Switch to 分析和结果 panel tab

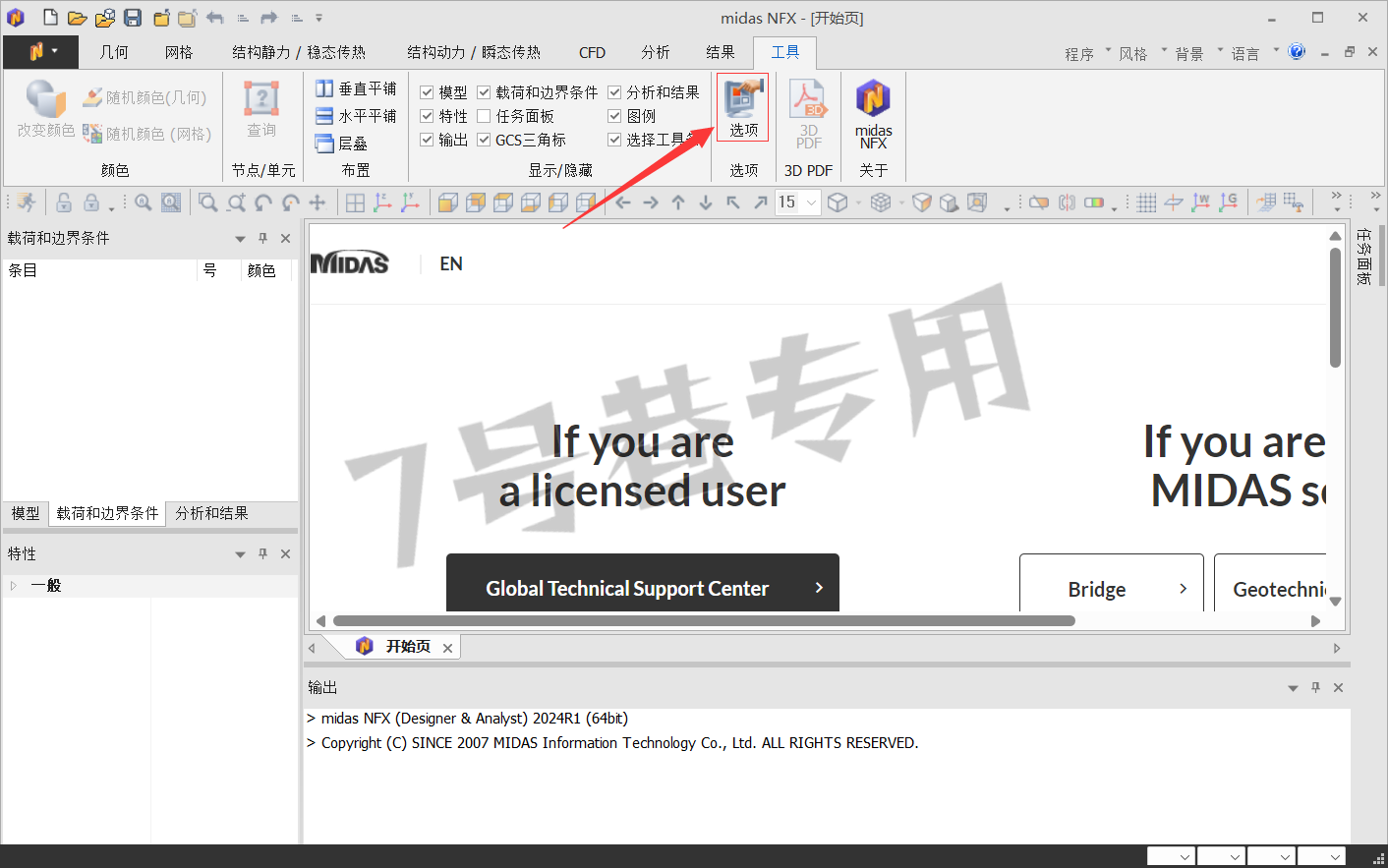click(x=212, y=513)
